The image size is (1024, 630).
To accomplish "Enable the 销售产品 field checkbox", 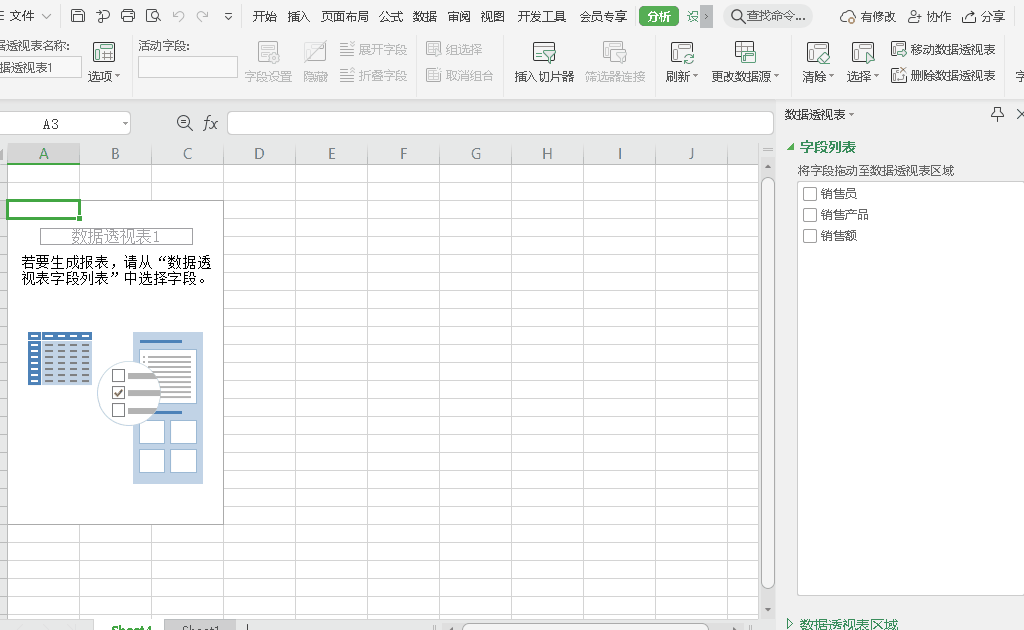I will [x=810, y=215].
